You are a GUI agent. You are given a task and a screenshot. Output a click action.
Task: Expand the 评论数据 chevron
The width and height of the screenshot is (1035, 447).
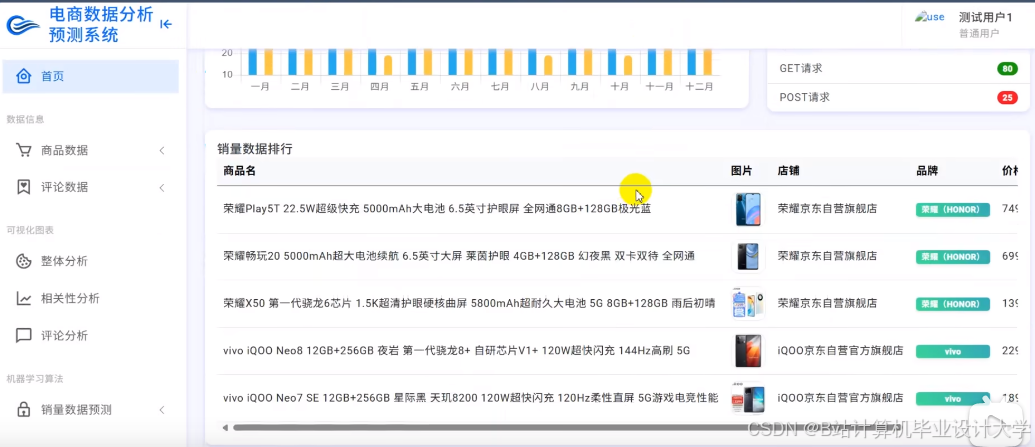pos(162,188)
